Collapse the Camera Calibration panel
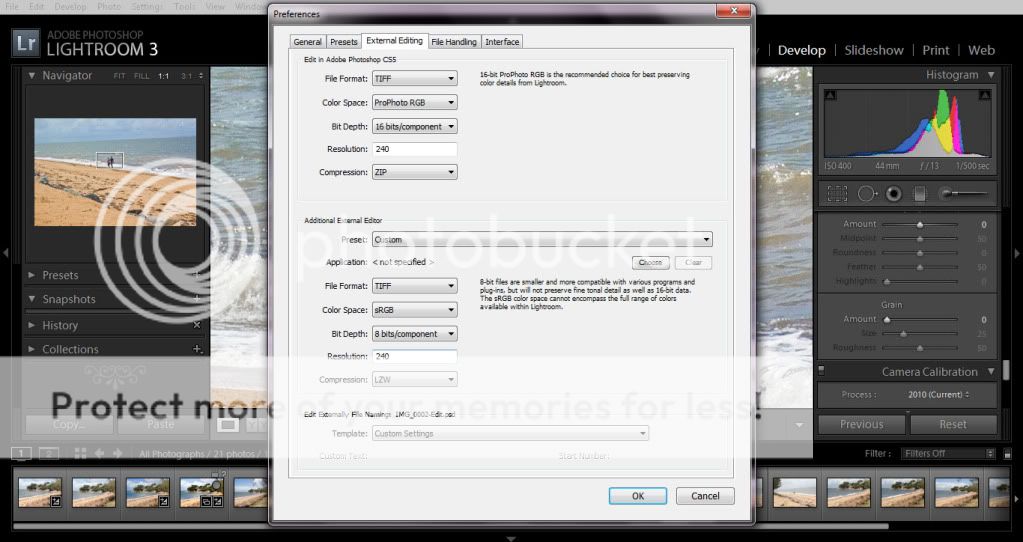This screenshot has height=542, width=1023. [991, 372]
